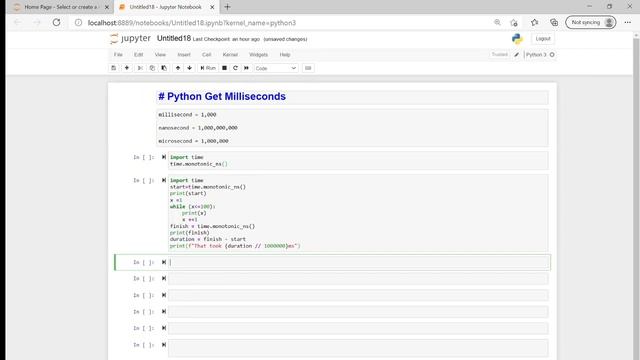Open a new browser tab

point(227,7)
